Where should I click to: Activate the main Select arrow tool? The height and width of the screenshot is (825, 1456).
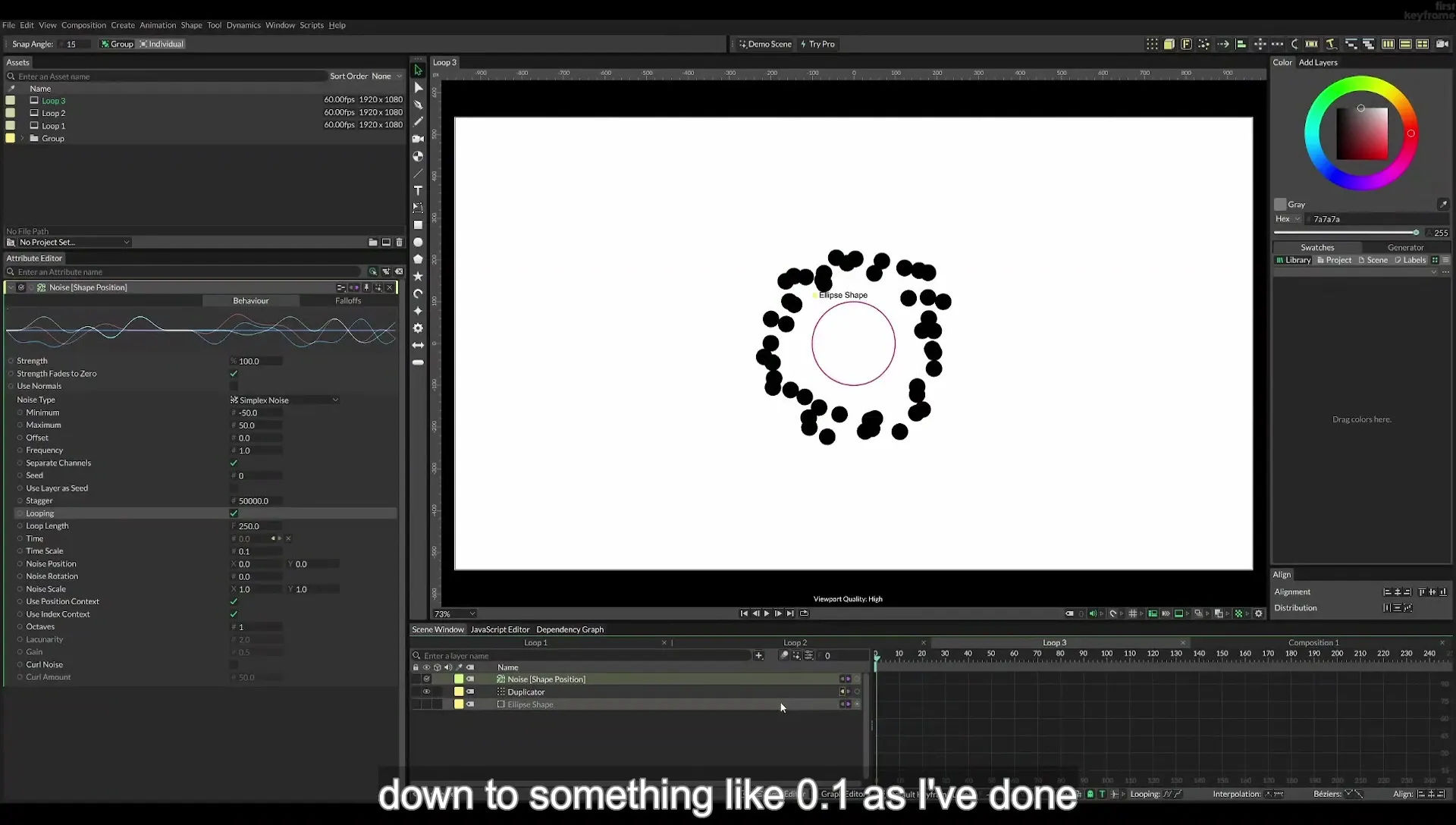click(418, 70)
